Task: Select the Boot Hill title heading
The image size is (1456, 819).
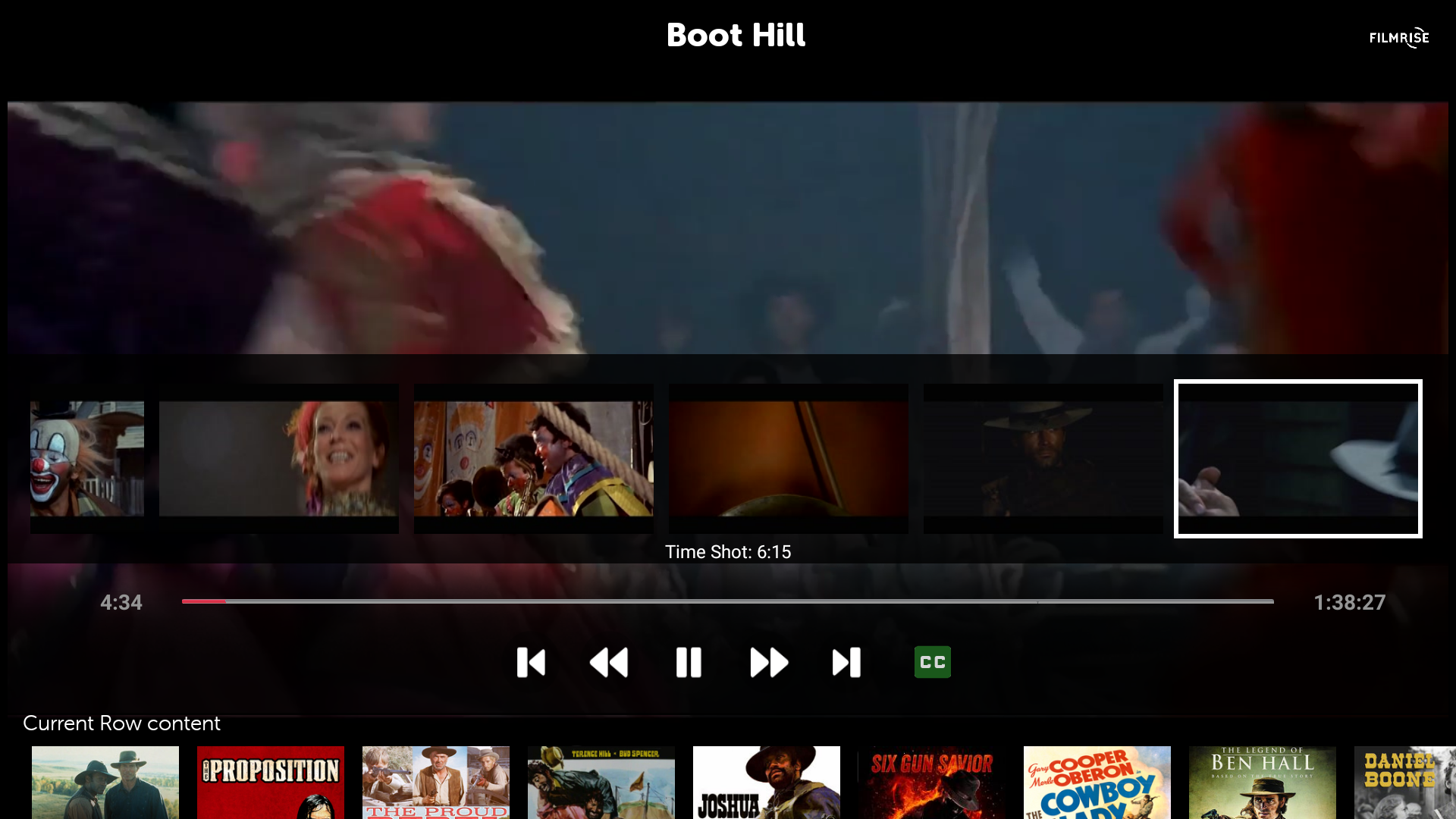Action: (735, 36)
